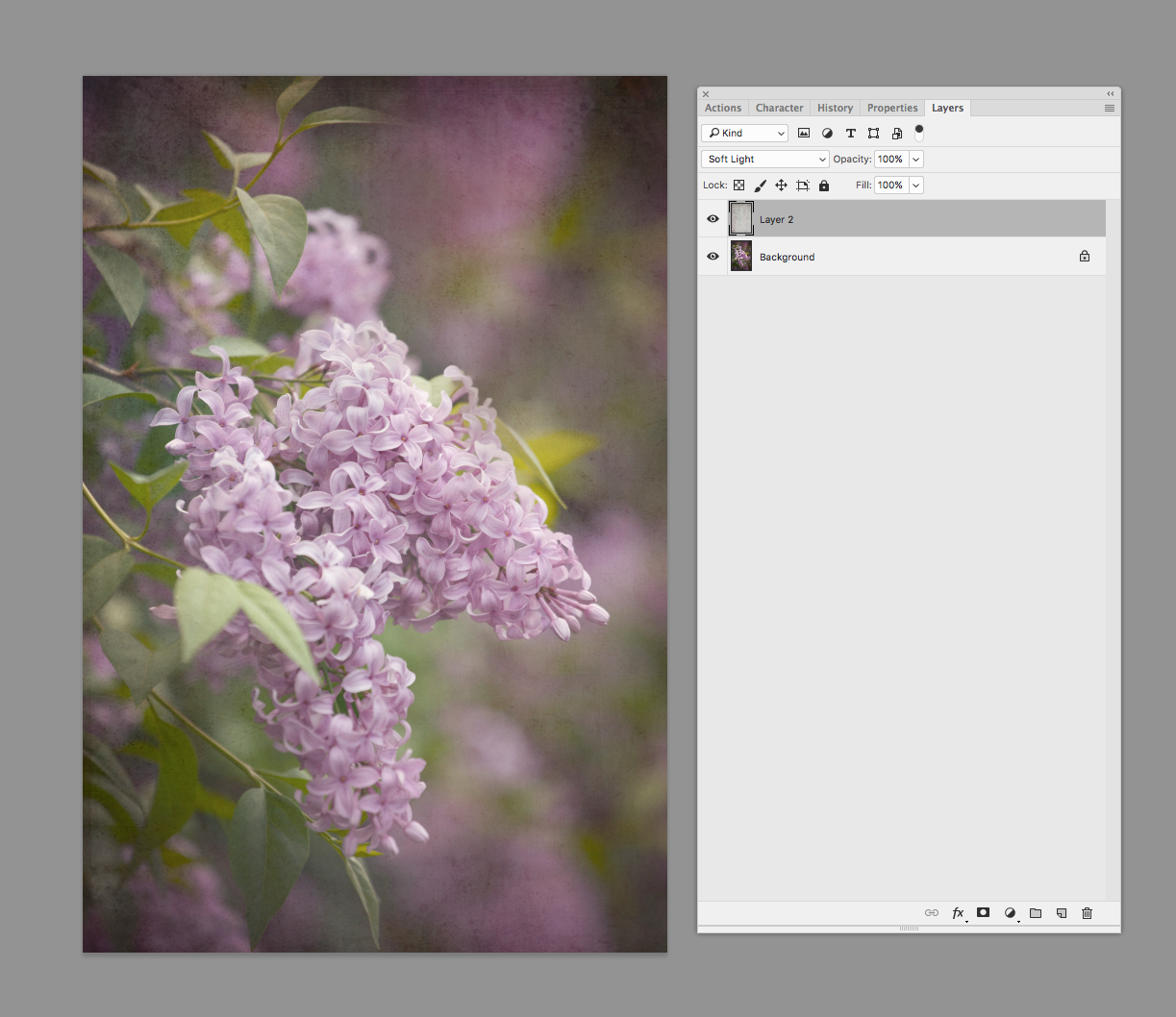Image resolution: width=1176 pixels, height=1017 pixels.
Task: Open the blend mode dropdown
Action: click(763, 159)
